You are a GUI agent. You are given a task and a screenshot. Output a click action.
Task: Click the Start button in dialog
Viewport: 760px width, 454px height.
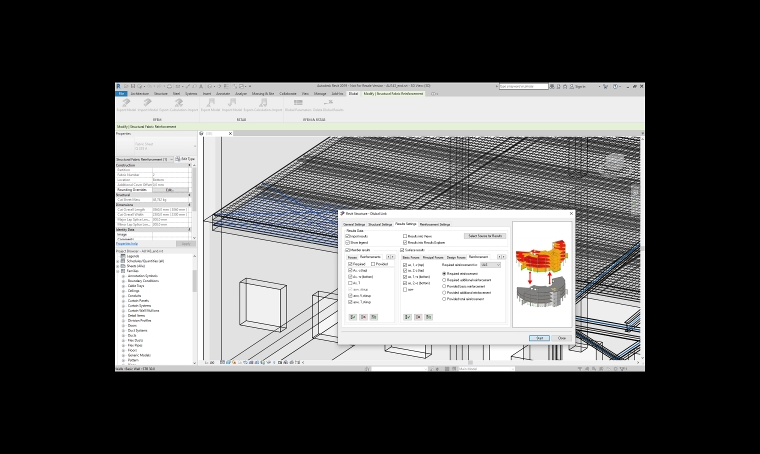(x=539, y=338)
